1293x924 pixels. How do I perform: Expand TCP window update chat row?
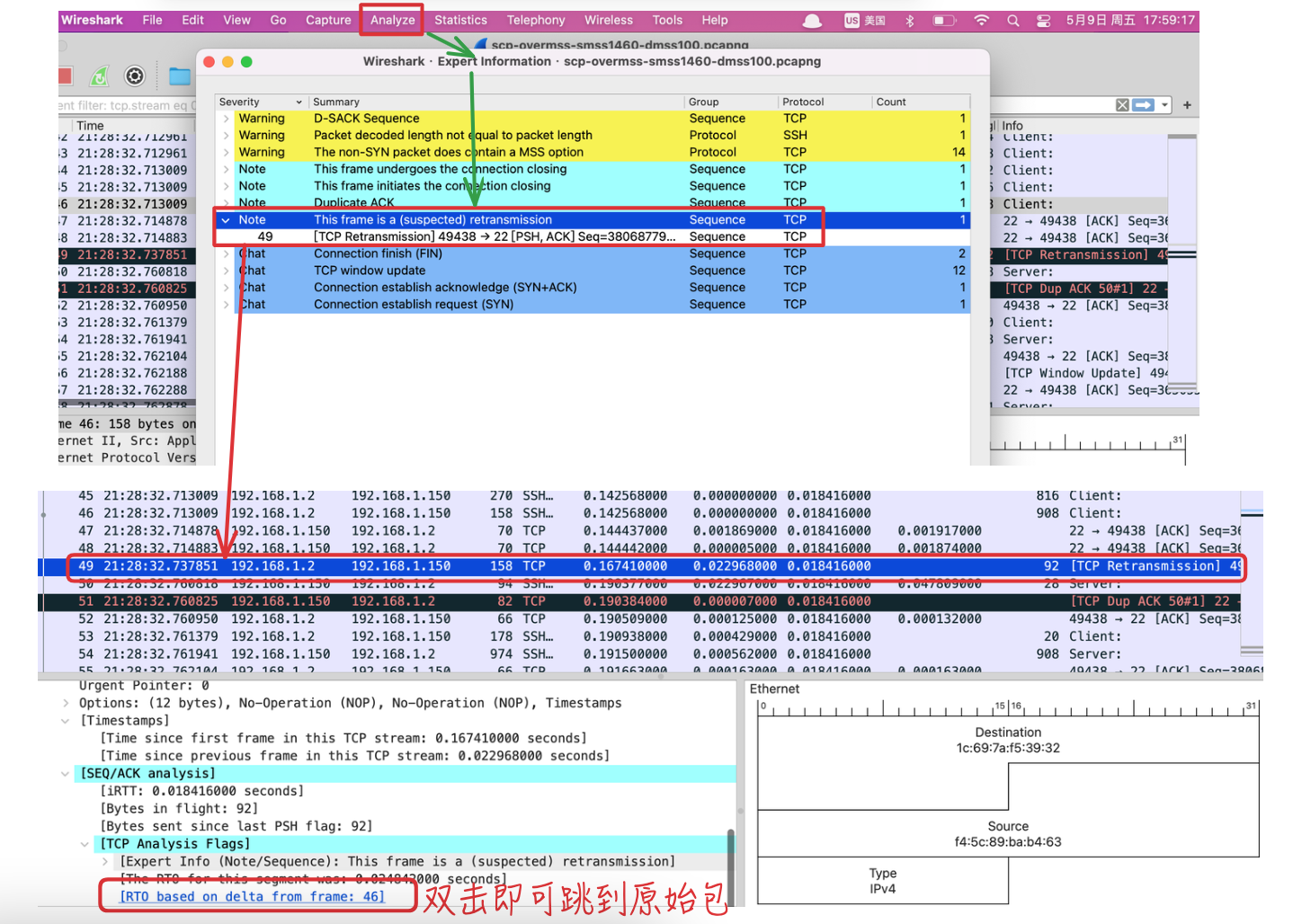pos(226,271)
